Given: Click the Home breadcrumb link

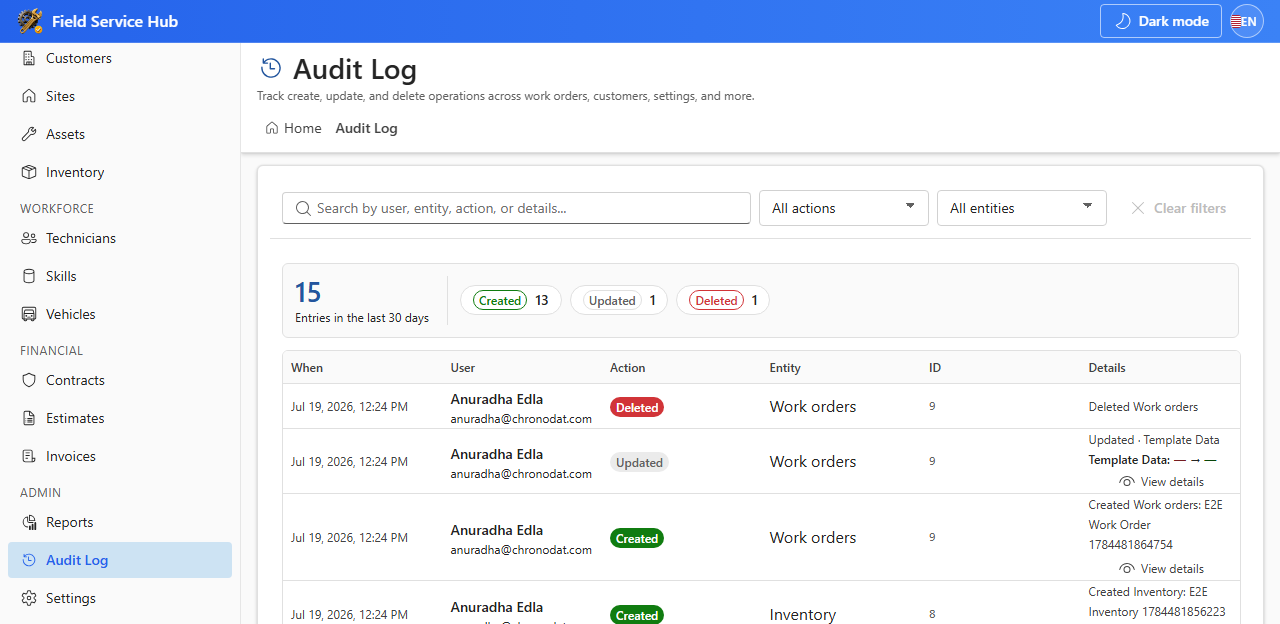Looking at the screenshot, I should tap(294, 128).
